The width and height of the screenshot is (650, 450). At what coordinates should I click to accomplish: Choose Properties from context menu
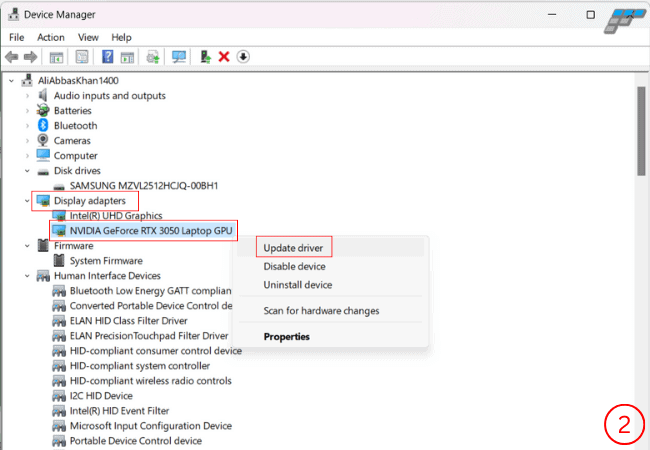point(286,336)
